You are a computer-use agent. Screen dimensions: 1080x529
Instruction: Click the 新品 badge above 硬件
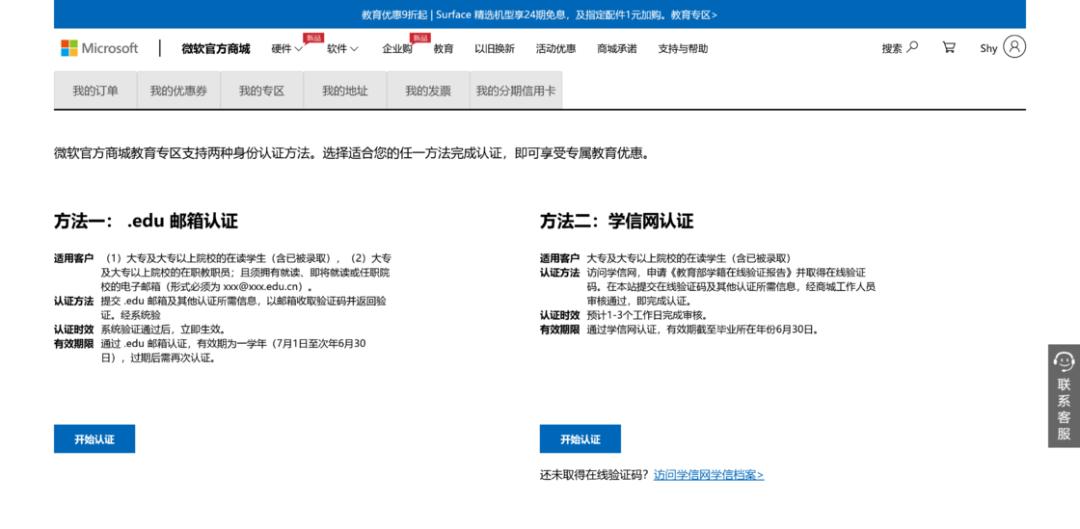click(x=313, y=38)
